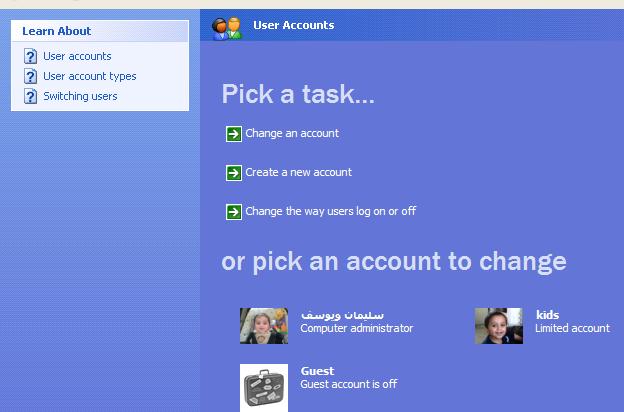The image size is (624, 412).
Task: Click the help icon beside User account types
Action: pos(31,76)
